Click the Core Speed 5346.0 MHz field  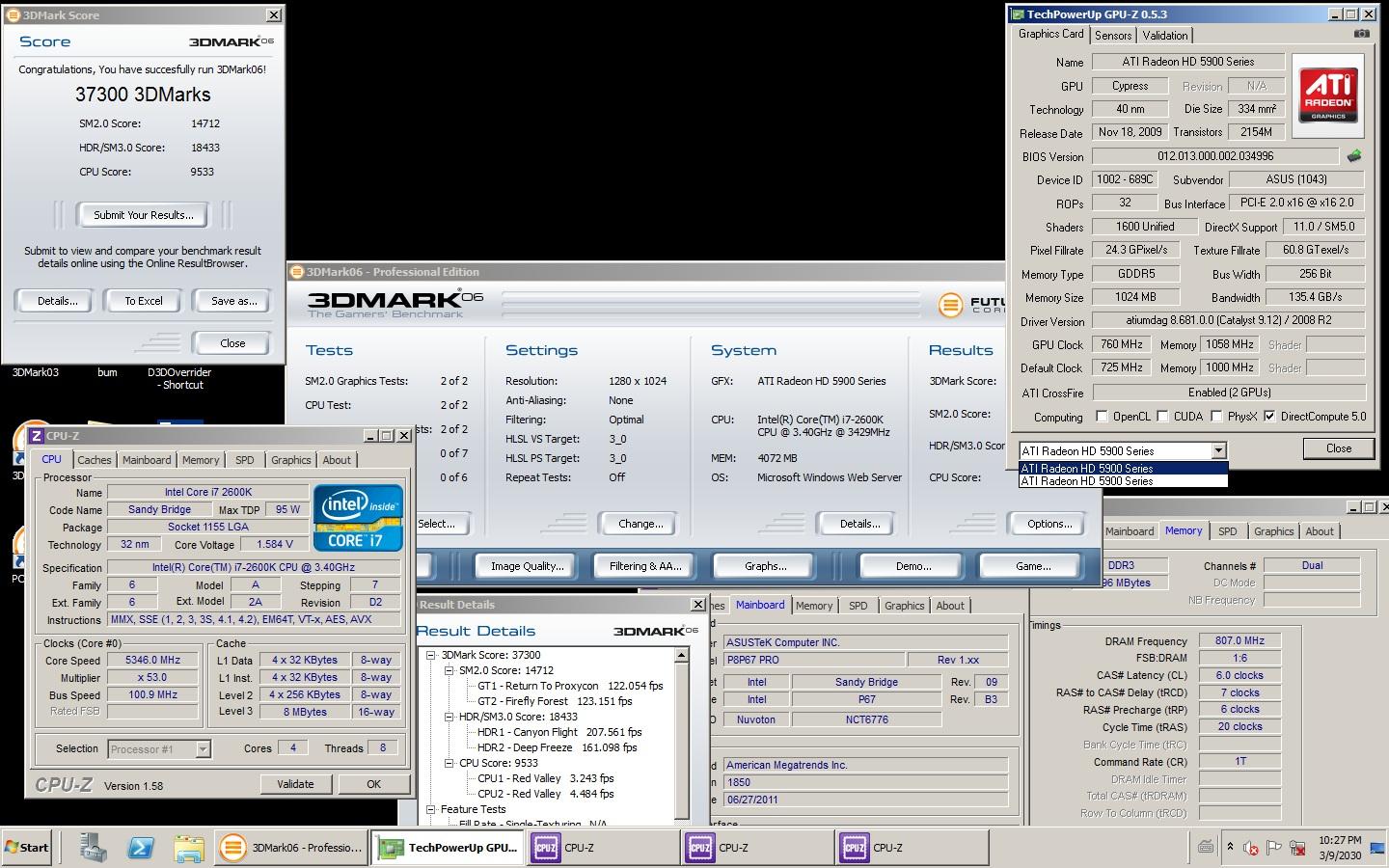(x=153, y=660)
